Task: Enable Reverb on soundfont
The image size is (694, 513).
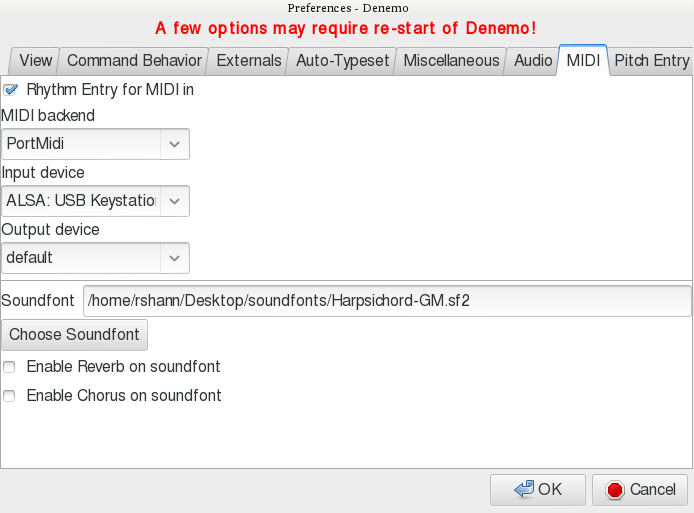Action: coord(10,367)
